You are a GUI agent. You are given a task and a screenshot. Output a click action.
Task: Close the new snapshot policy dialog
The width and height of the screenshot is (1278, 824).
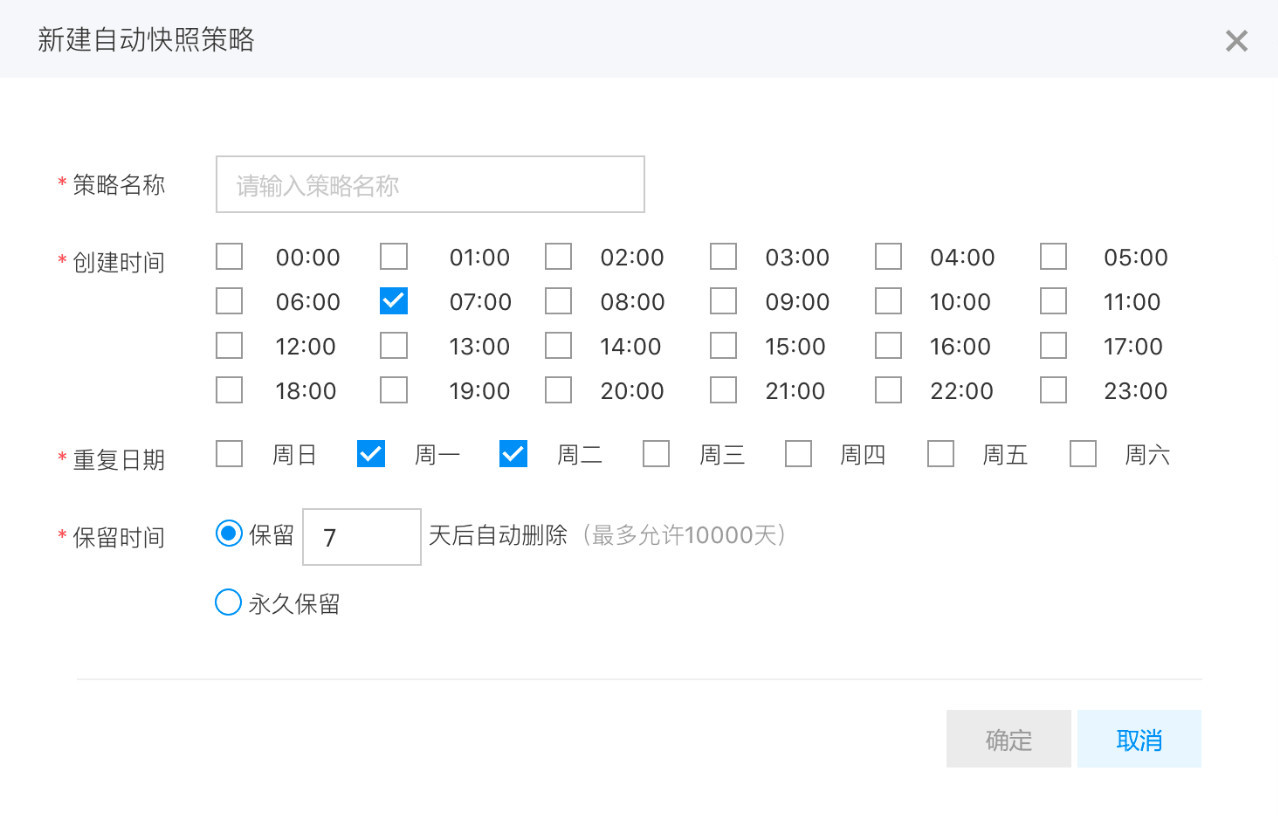(1236, 41)
